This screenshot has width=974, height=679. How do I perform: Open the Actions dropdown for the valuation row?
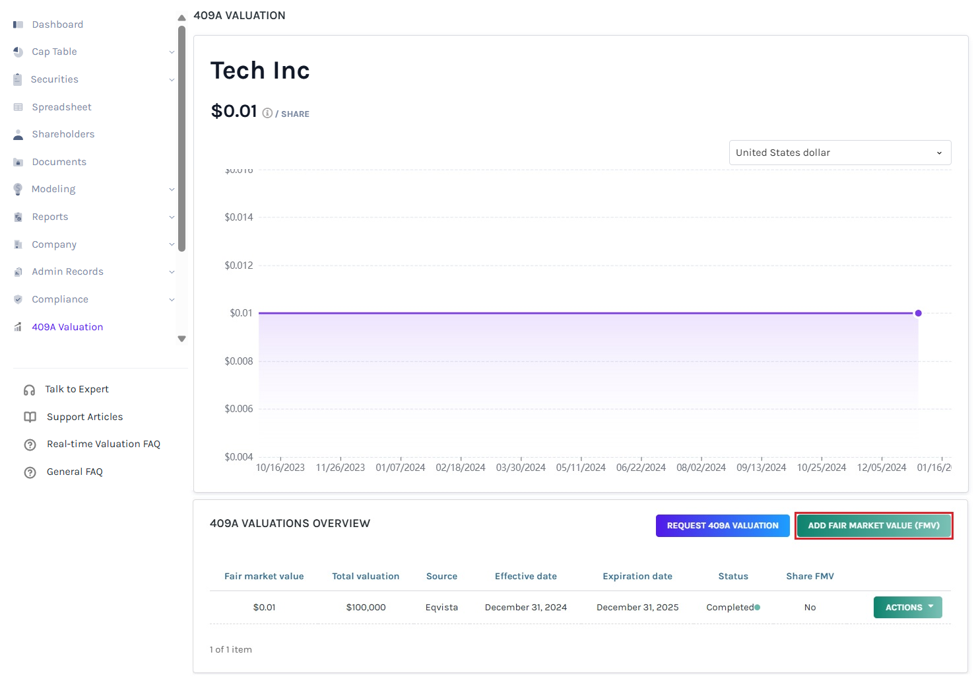click(908, 607)
